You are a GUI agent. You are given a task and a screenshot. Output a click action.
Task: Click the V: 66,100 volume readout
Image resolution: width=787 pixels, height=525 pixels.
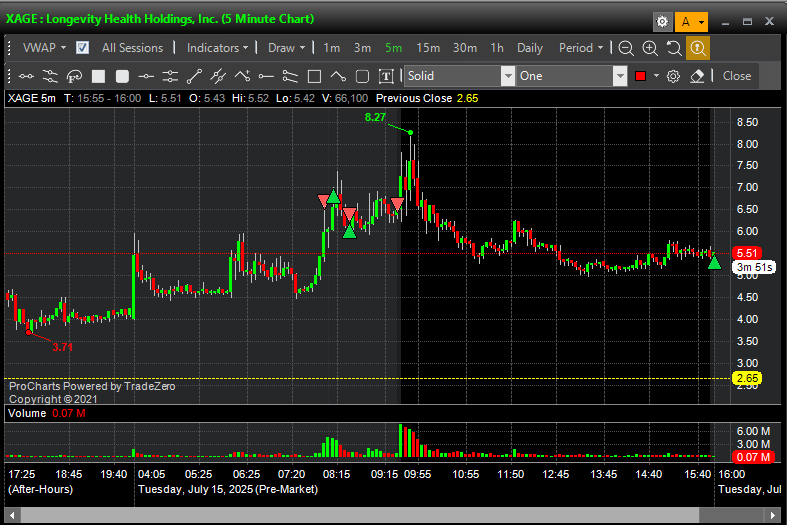[345, 98]
